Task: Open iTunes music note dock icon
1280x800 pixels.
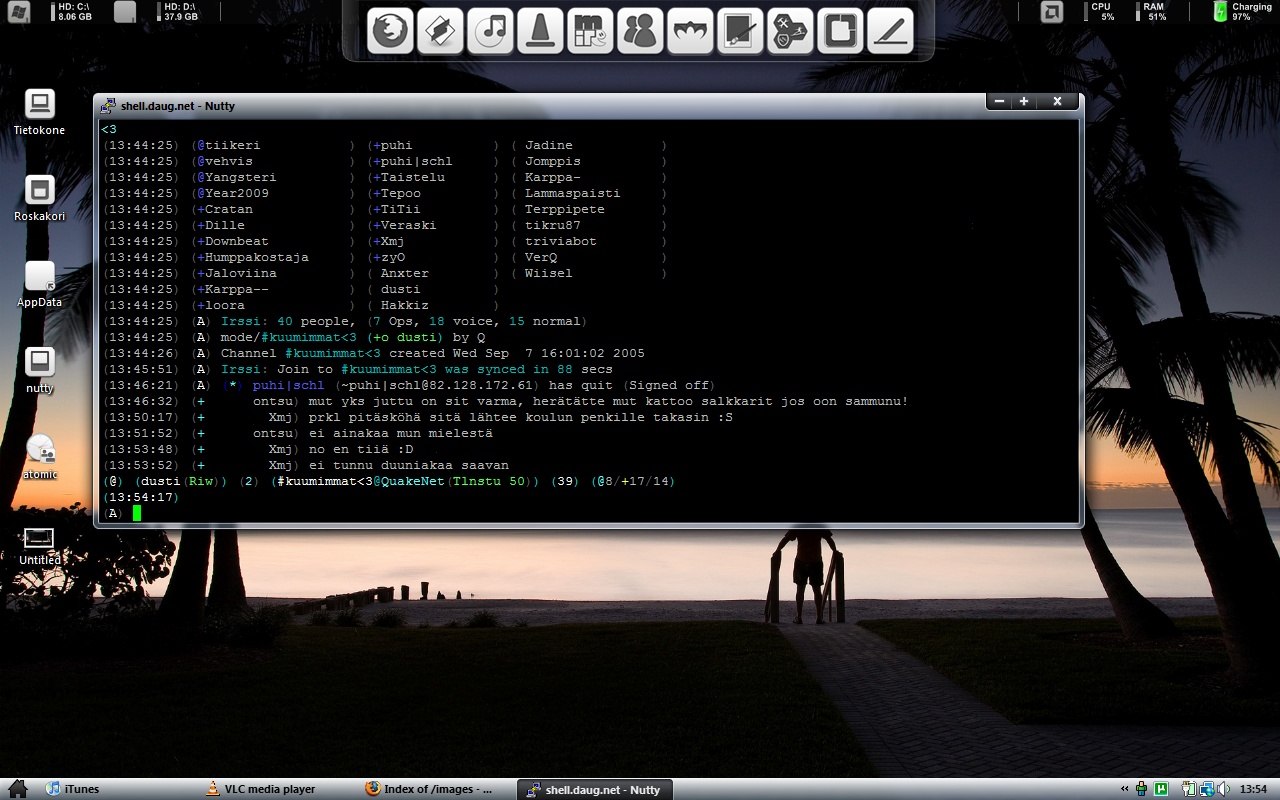Action: [x=490, y=32]
